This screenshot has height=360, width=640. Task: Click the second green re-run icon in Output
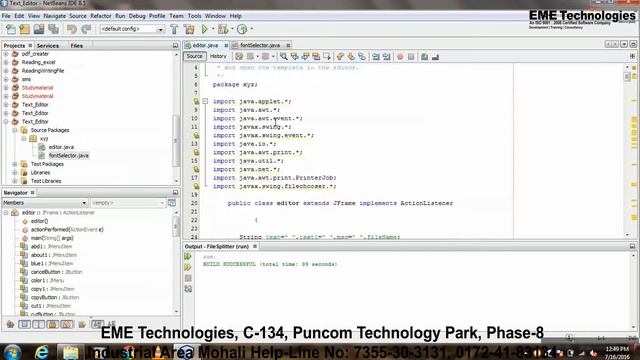pos(188,267)
